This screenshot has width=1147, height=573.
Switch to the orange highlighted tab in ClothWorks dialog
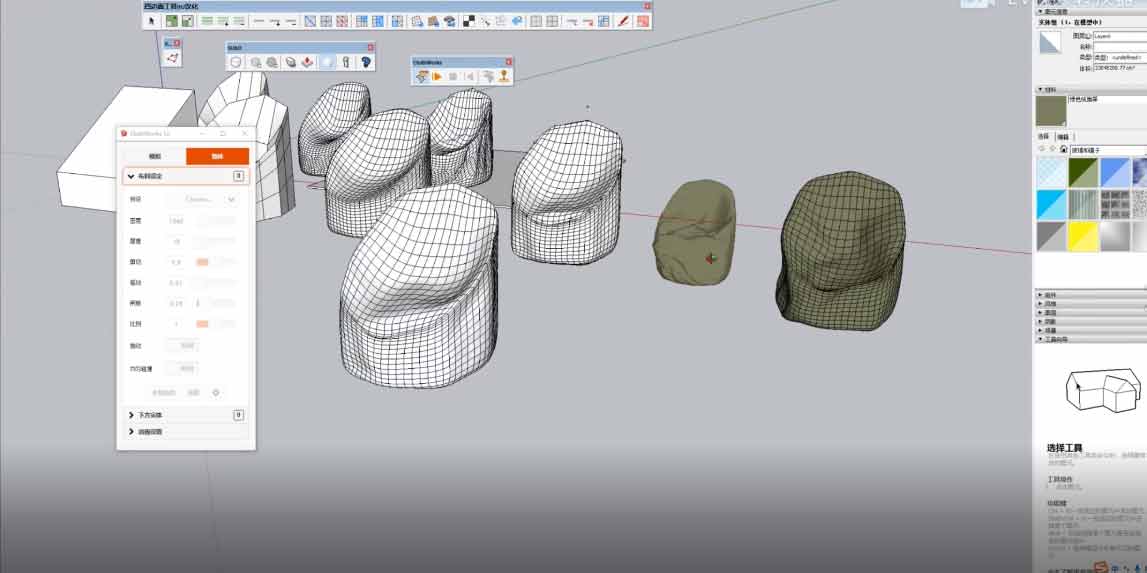tap(217, 156)
